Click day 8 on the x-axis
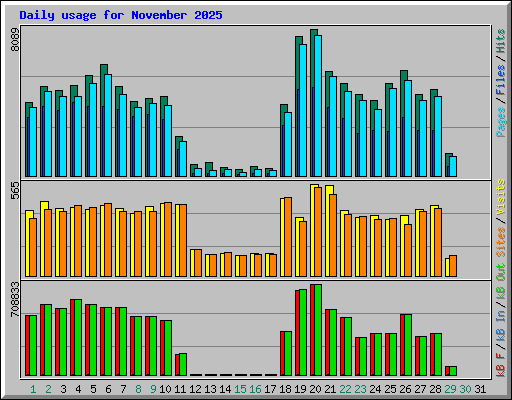The height and width of the screenshot is (400, 512). pyautogui.click(x=138, y=389)
